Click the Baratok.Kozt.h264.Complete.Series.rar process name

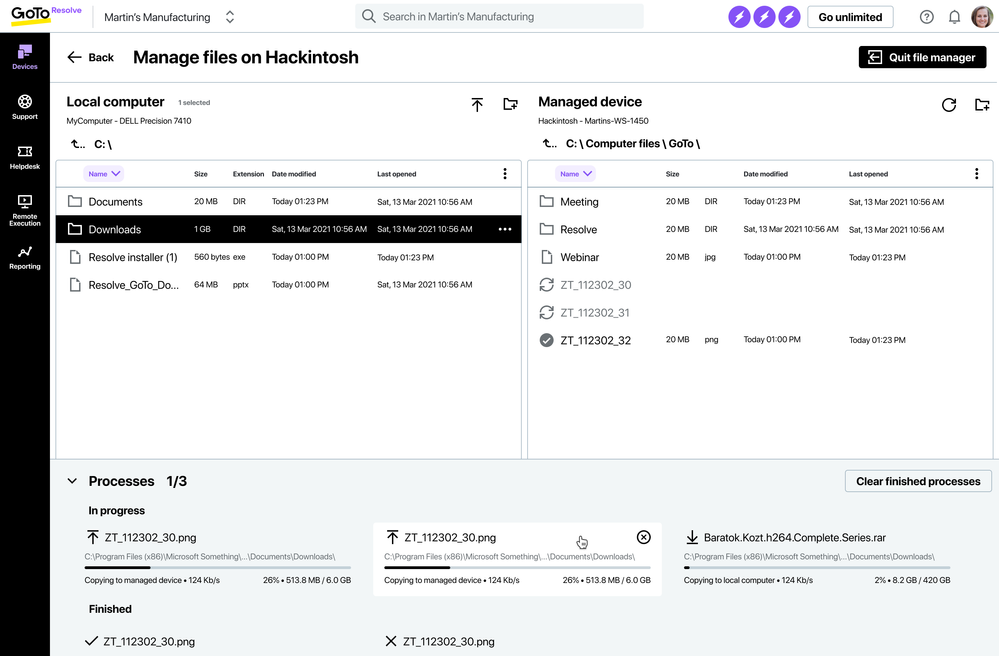tap(794, 538)
